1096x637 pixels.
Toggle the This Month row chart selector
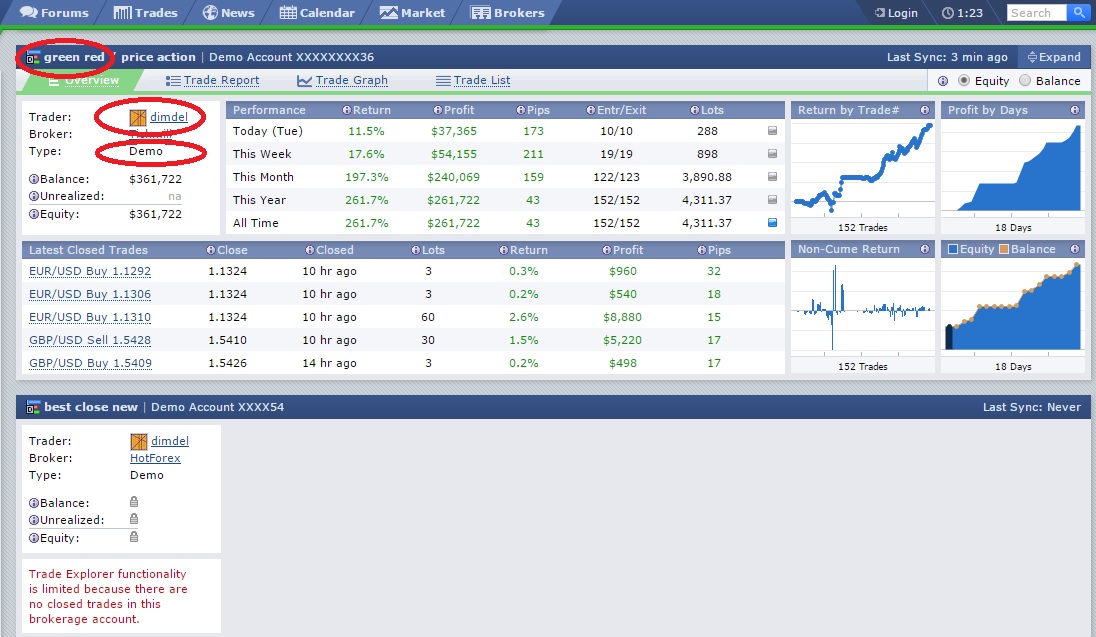pos(772,177)
